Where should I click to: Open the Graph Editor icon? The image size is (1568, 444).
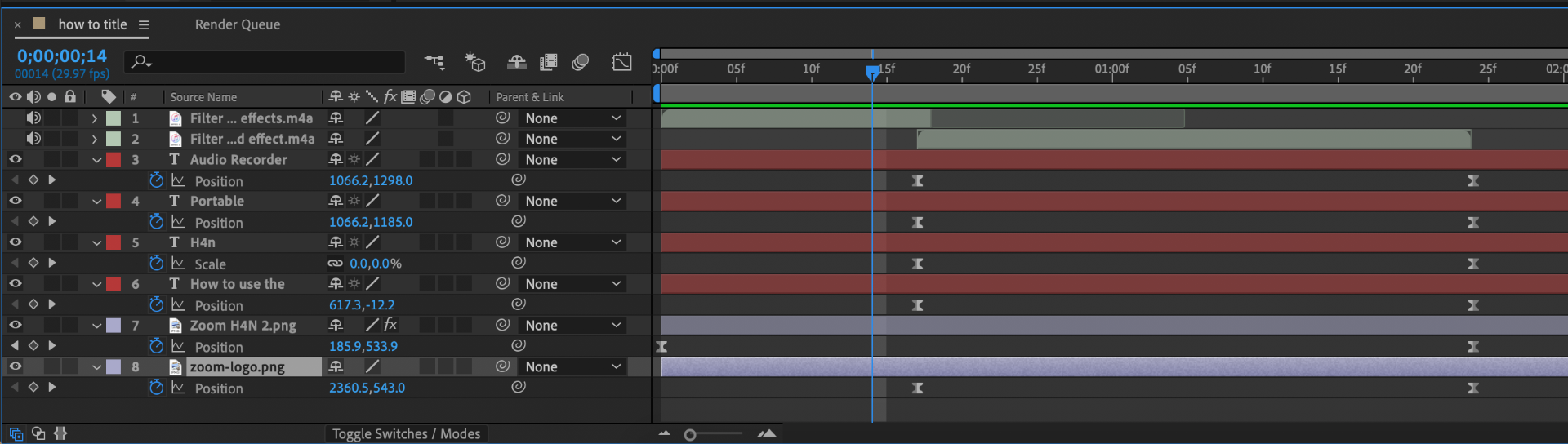click(621, 62)
